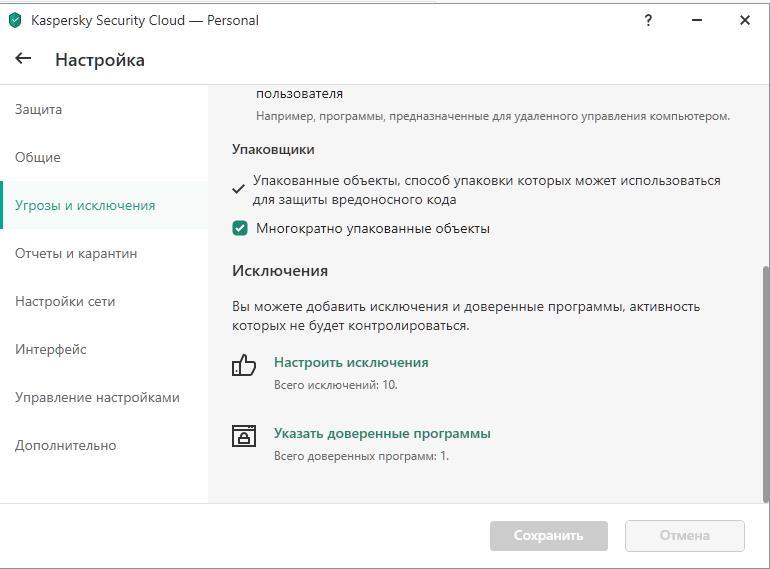Click the trusted programs window-lock icon
Image resolution: width=770 pixels, height=569 pixels.
(x=244, y=436)
